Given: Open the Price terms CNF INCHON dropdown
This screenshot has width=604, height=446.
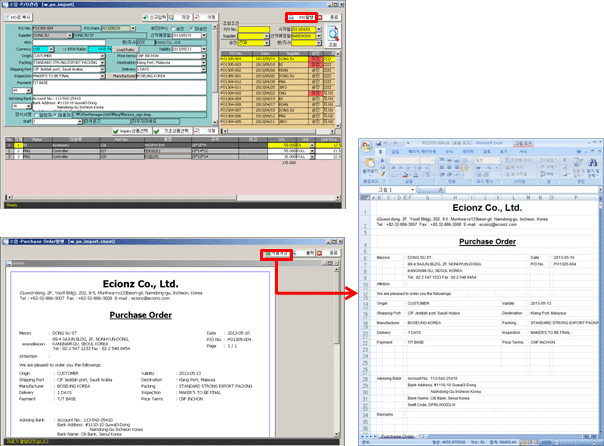Looking at the screenshot, I should click(204, 56).
